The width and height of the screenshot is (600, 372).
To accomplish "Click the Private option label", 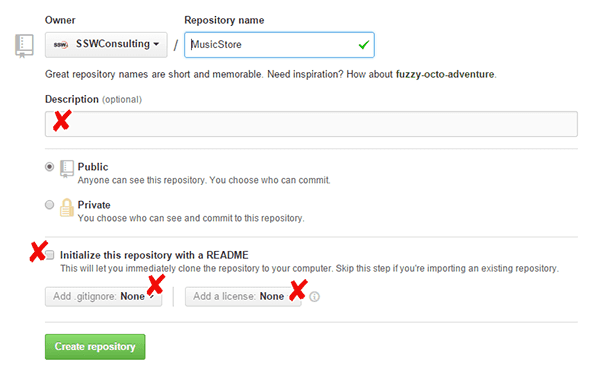I will point(94,205).
